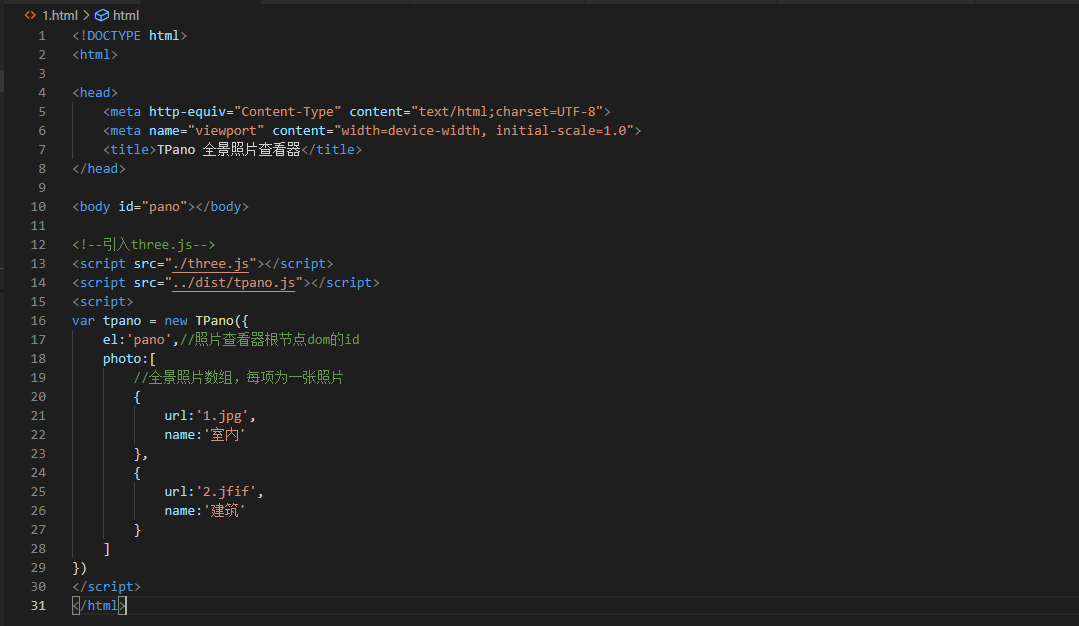Click line number 31 in the gutter
Viewport: 1079px width, 626px height.
[x=39, y=606]
